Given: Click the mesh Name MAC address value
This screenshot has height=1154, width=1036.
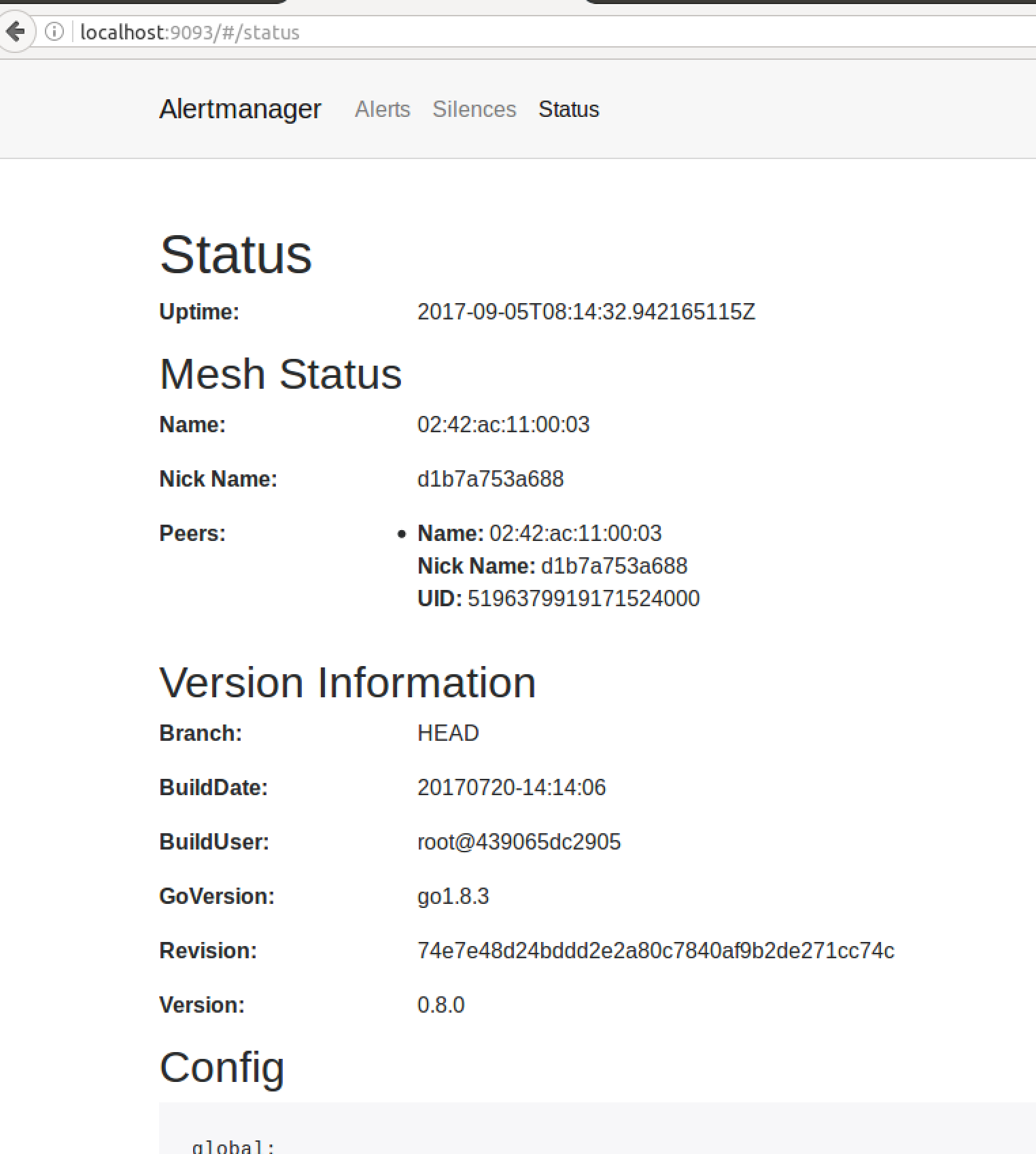Looking at the screenshot, I should pos(503,424).
